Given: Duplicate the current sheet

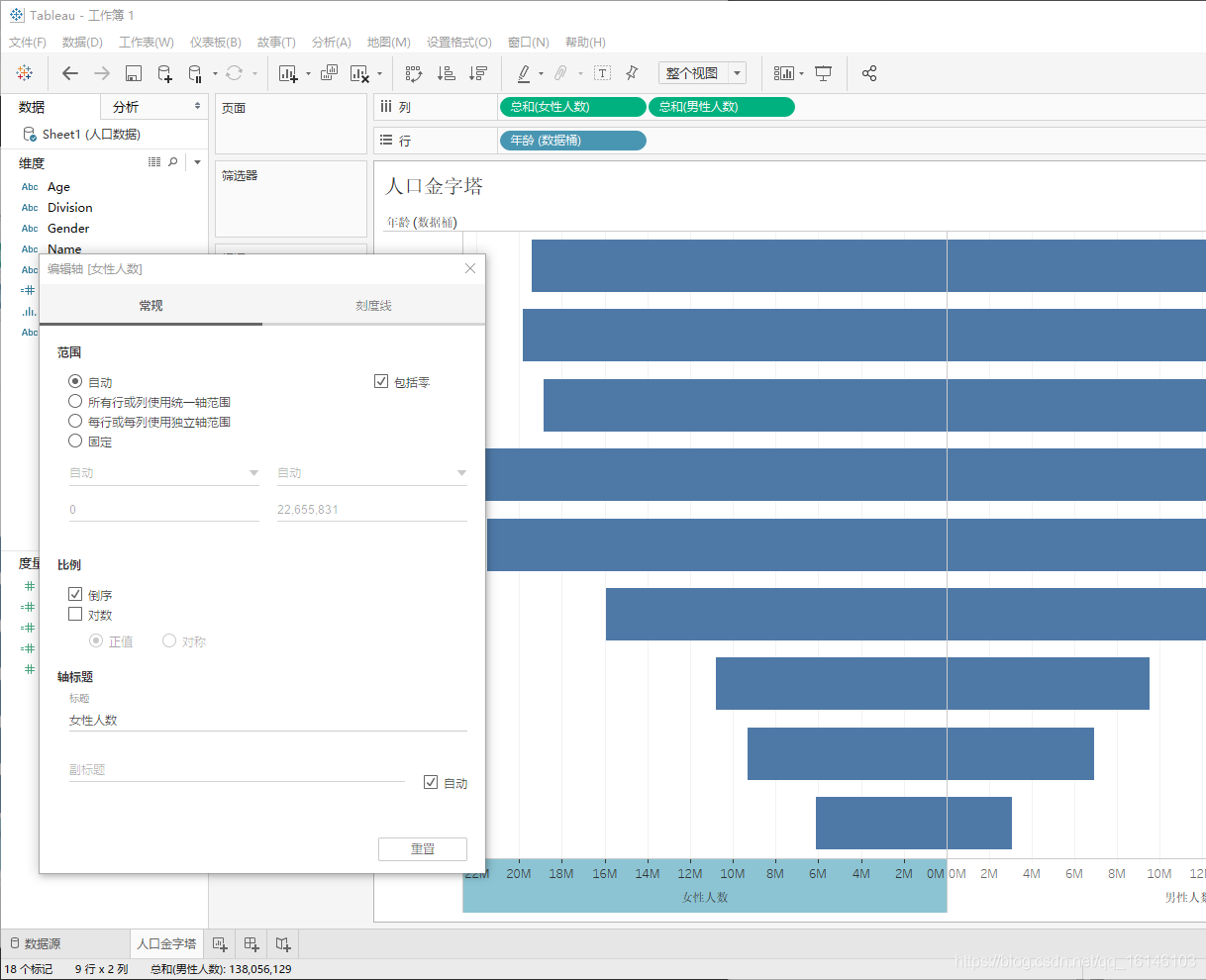Looking at the screenshot, I should tap(329, 73).
